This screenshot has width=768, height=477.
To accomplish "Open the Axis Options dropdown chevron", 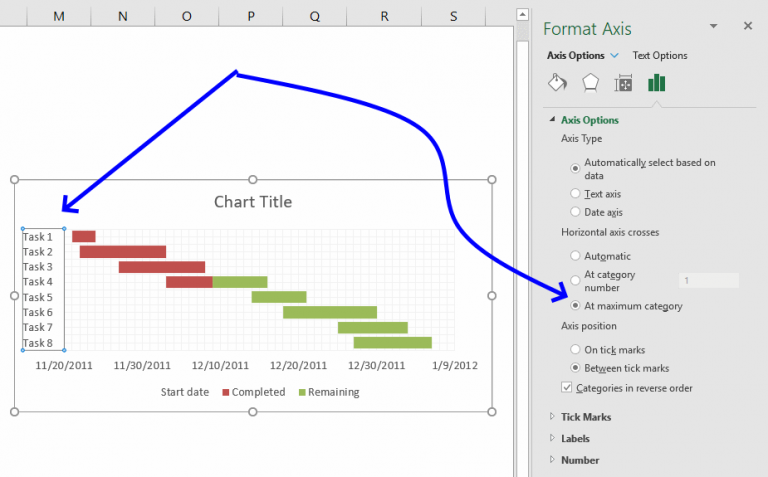I will pos(614,55).
